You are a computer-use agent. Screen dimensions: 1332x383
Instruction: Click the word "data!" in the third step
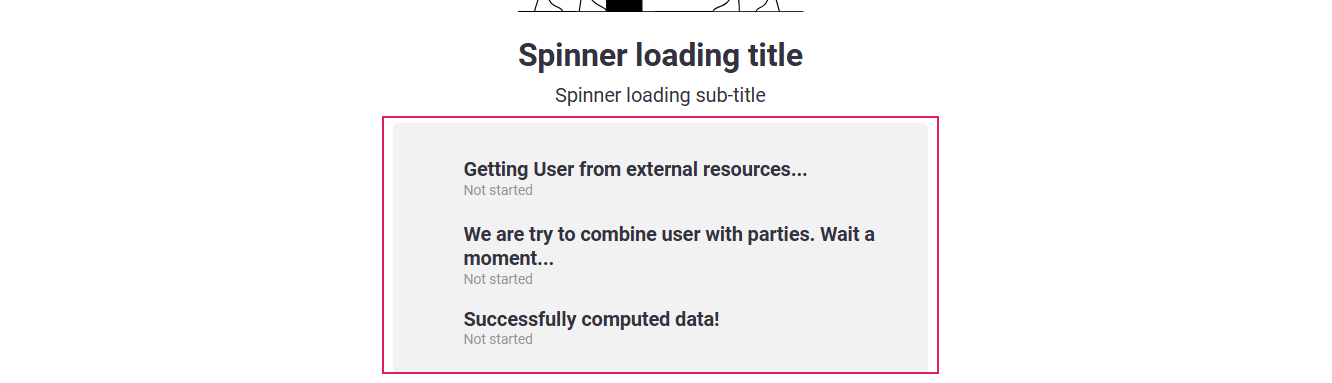click(695, 319)
